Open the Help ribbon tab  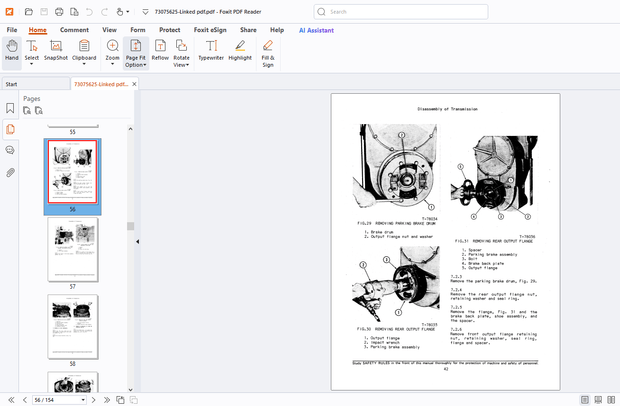click(277, 30)
